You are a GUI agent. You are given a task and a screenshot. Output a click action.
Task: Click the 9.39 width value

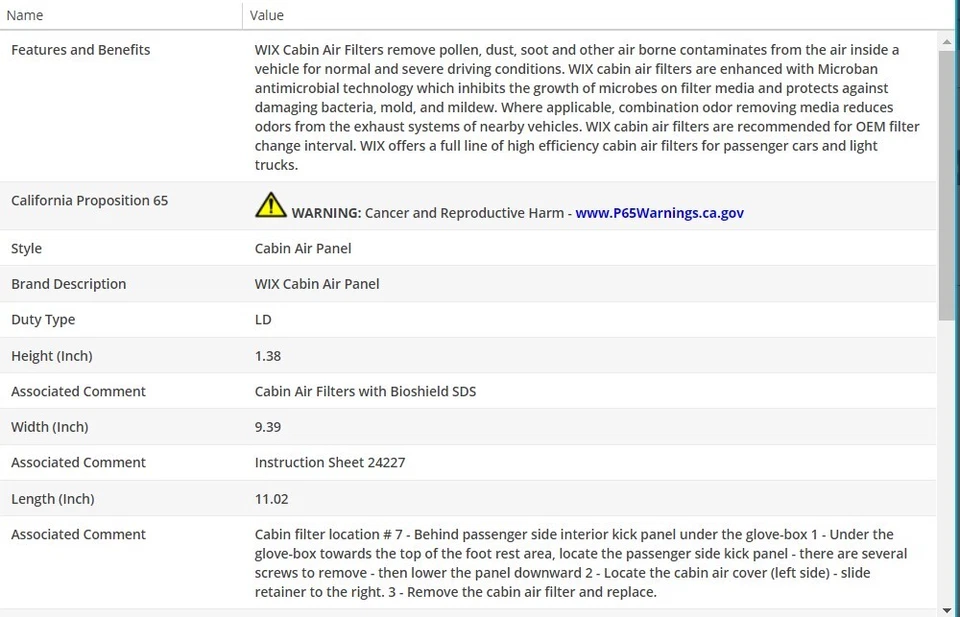point(268,427)
